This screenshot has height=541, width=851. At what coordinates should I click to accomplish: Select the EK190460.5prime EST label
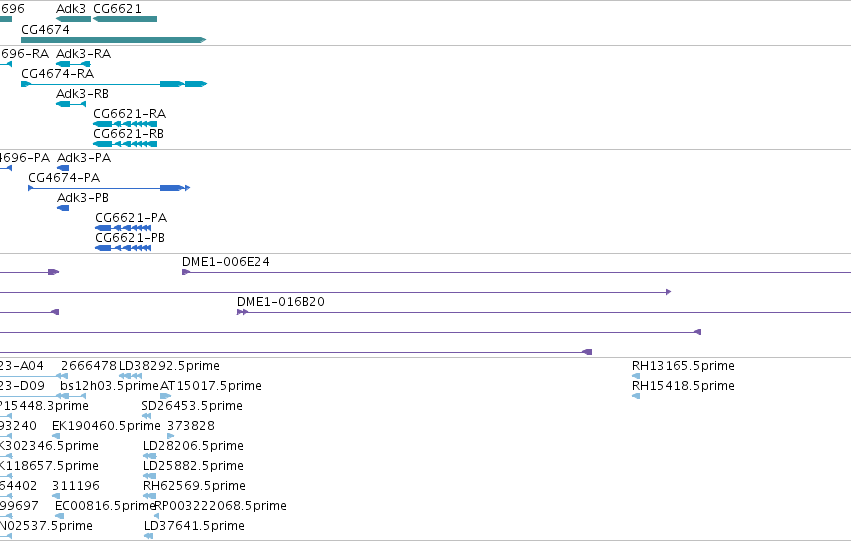pyautogui.click(x=106, y=426)
